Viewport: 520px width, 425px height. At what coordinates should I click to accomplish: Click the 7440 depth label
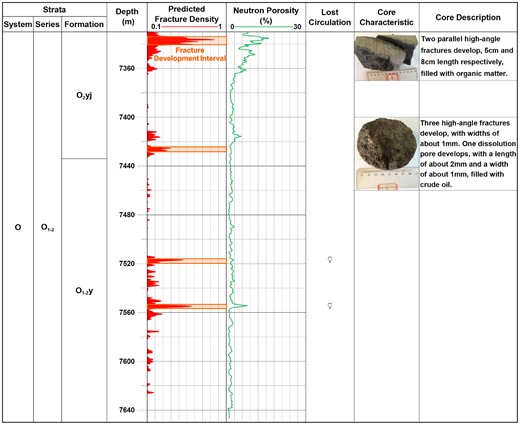point(127,166)
